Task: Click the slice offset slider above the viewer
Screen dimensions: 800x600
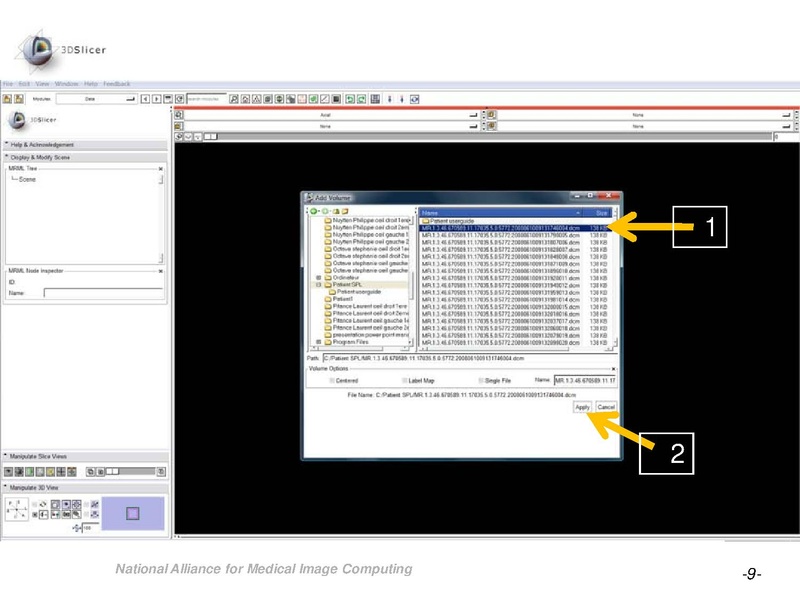Action: coord(489,137)
